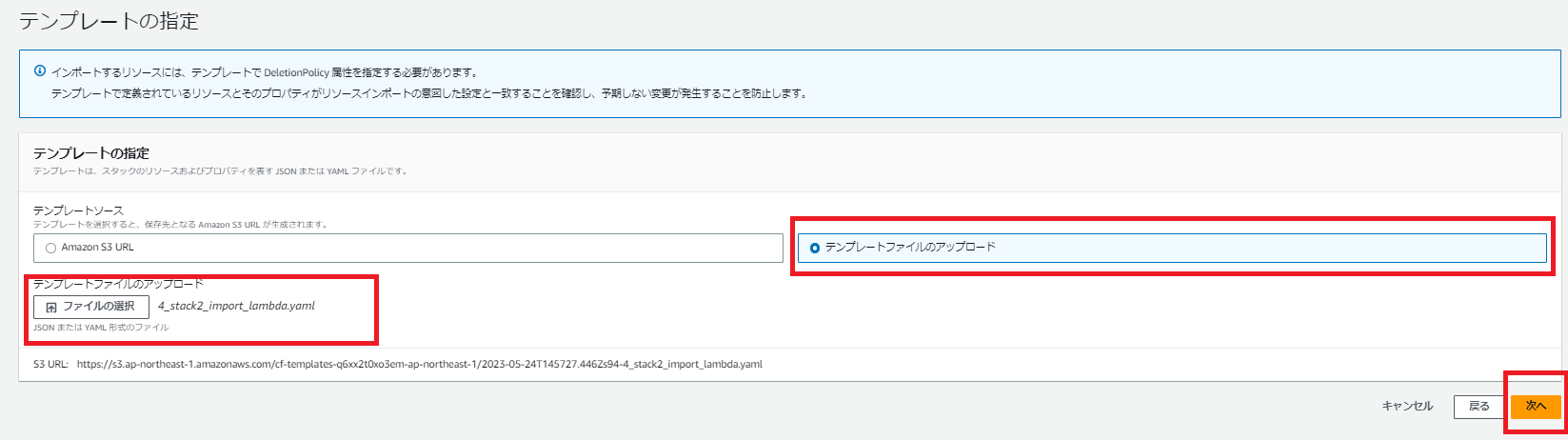Click the second notice line about 予期しない変更
This screenshot has height=440, width=1568.
(x=429, y=94)
